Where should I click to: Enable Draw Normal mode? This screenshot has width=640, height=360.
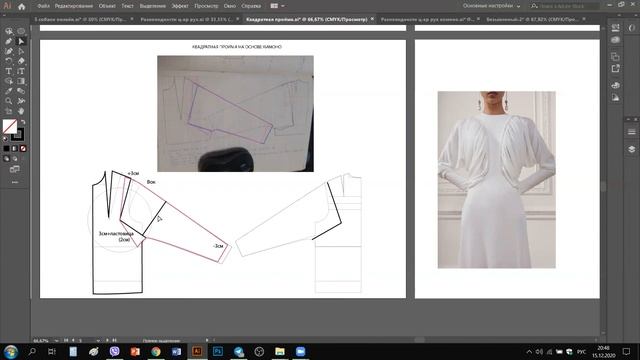[6, 159]
